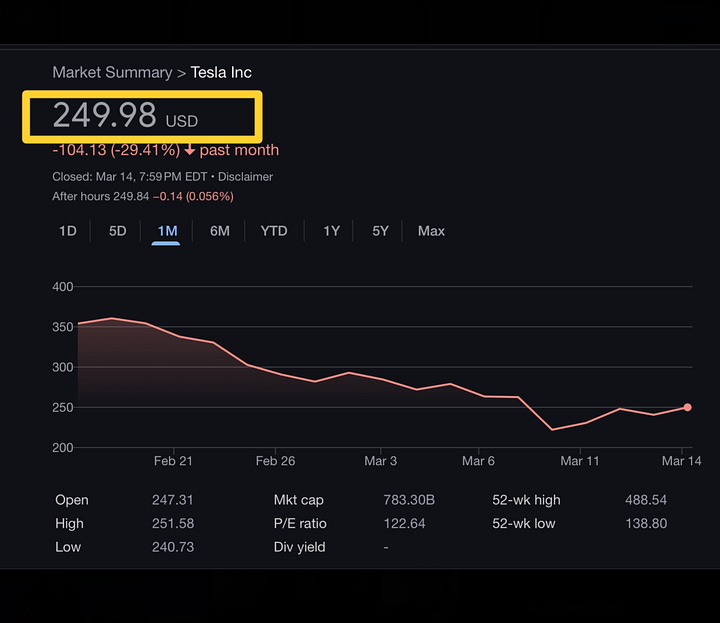Click the P/E ratio value 122.64
The width and height of the screenshot is (720, 623).
[x=405, y=523]
